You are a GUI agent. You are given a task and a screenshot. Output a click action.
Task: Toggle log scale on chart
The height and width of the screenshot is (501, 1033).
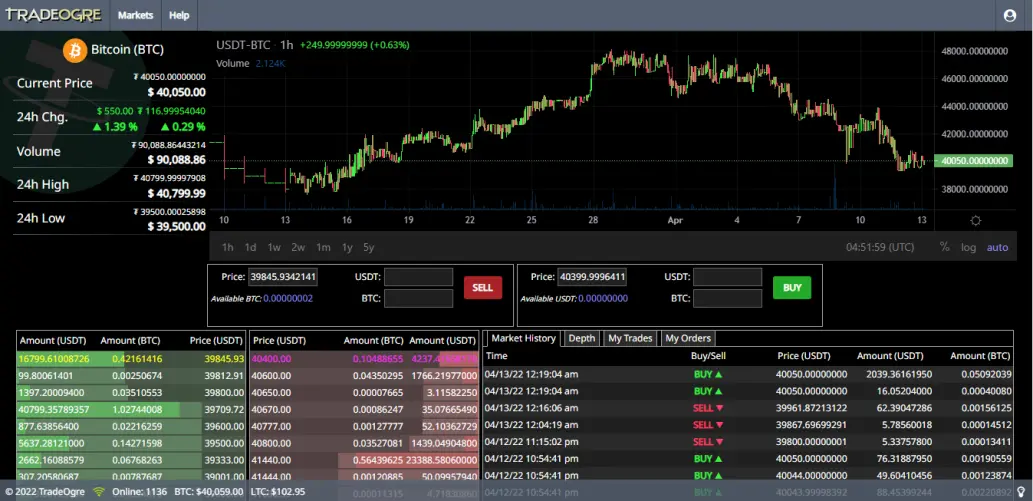click(x=968, y=247)
